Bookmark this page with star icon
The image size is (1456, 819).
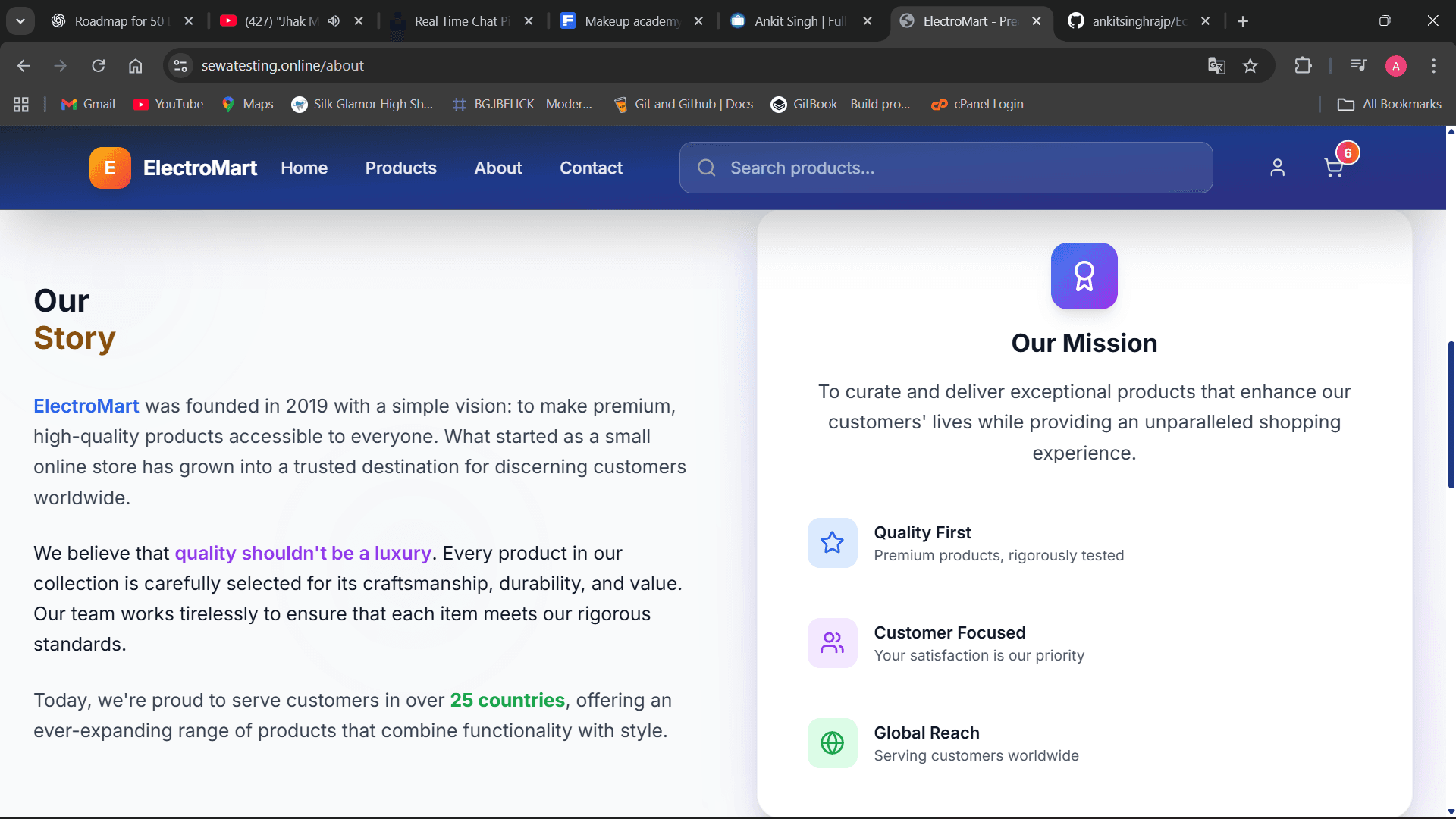(1250, 66)
